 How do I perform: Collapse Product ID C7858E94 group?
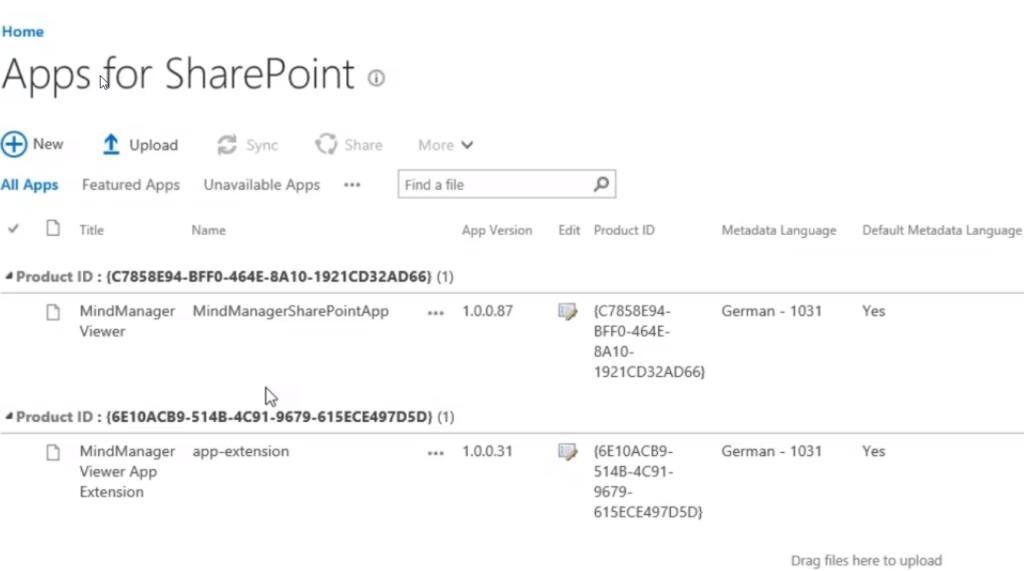point(8,276)
